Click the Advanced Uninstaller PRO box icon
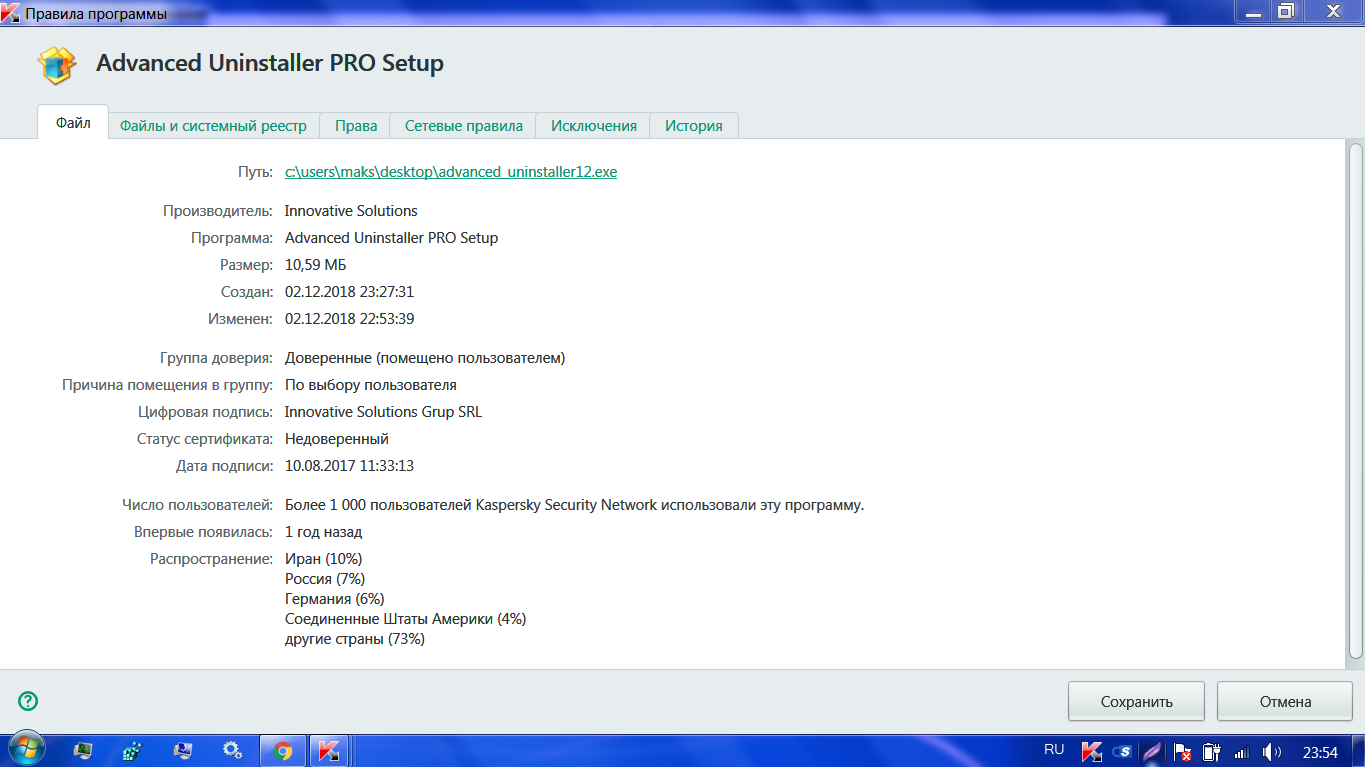Image resolution: width=1365 pixels, height=767 pixels. 56,65
